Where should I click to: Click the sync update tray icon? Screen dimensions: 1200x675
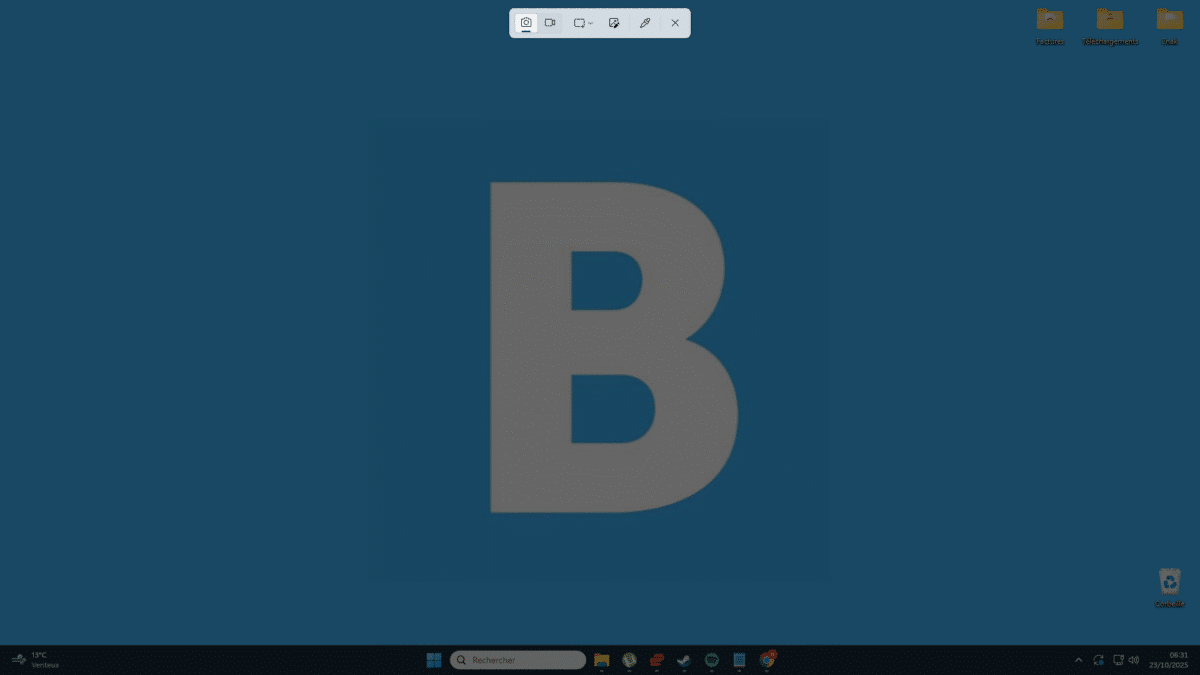[1098, 660]
